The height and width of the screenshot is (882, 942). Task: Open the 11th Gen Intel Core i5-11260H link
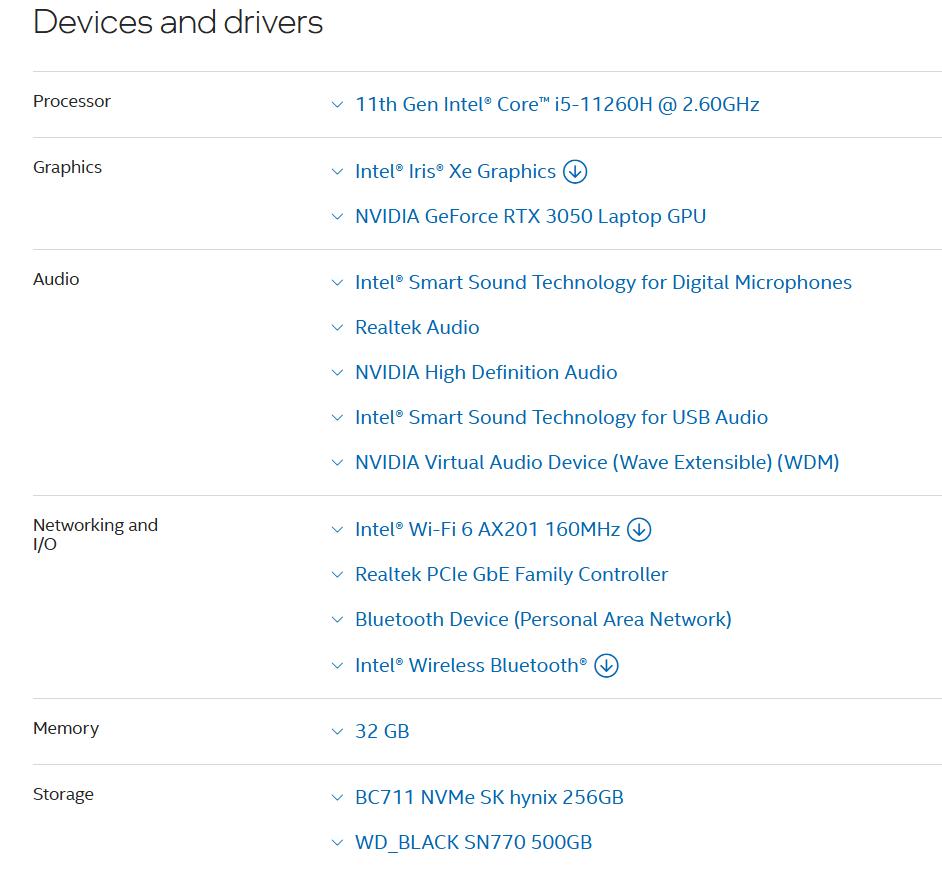coord(557,105)
